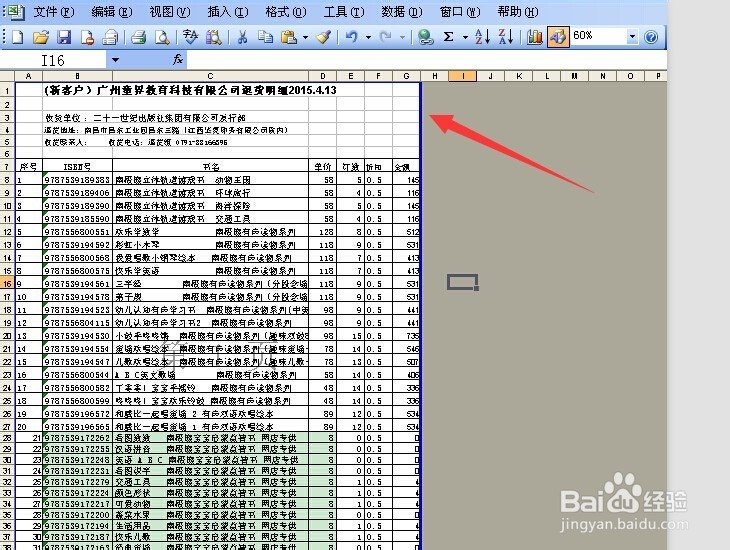Open Print Preview with the magnifier page icon

click(x=162, y=37)
